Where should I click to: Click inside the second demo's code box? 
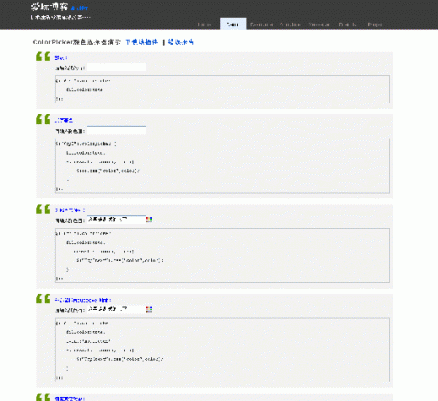222,166
